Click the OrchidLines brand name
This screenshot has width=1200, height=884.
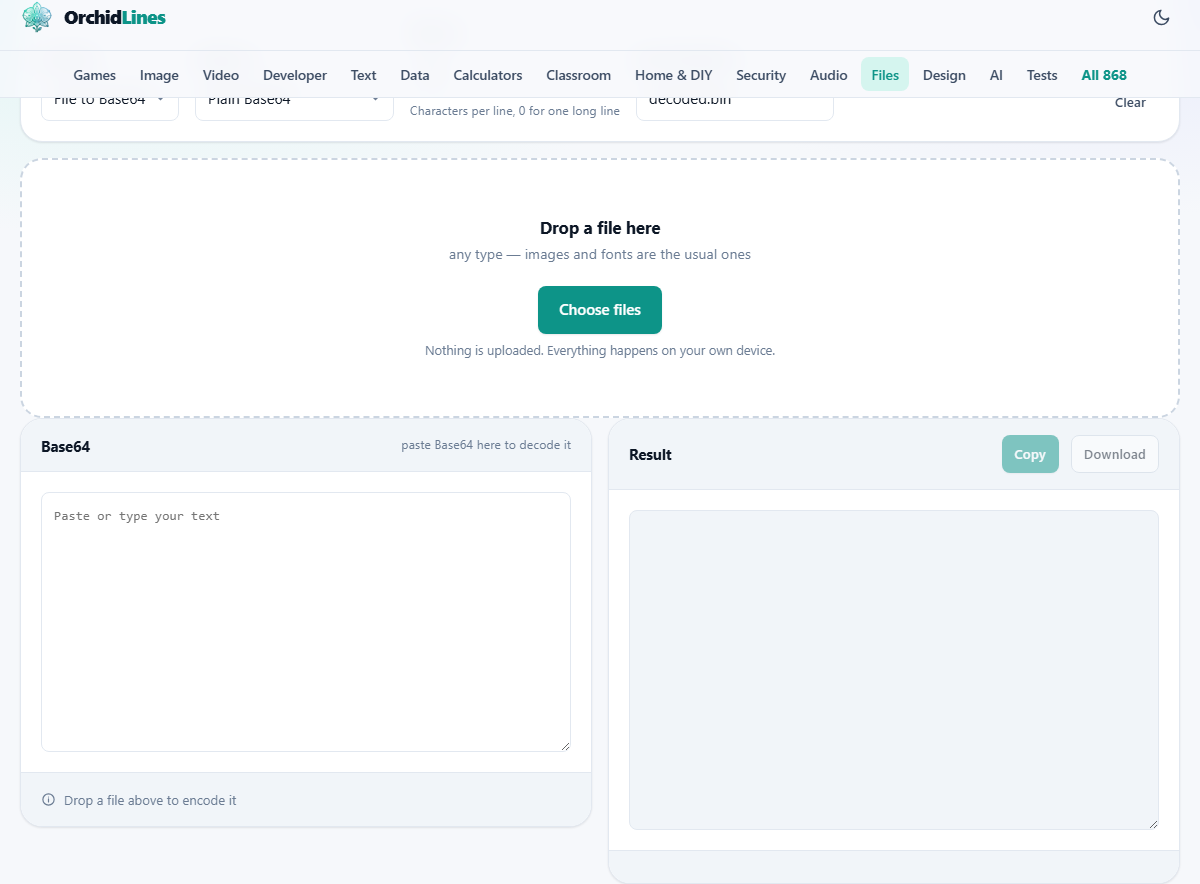pos(115,17)
